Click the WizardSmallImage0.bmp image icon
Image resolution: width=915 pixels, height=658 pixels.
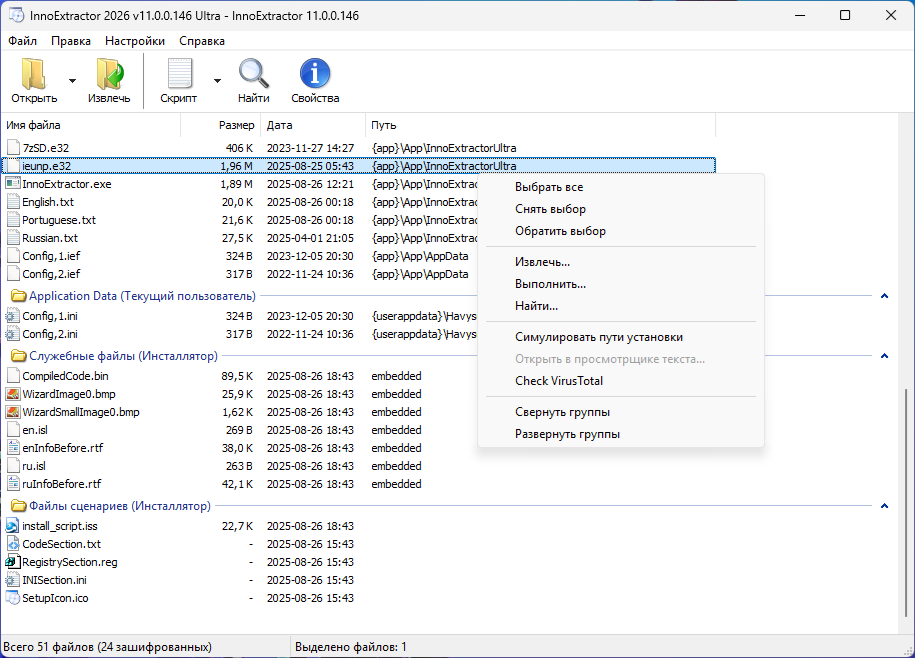click(13, 412)
